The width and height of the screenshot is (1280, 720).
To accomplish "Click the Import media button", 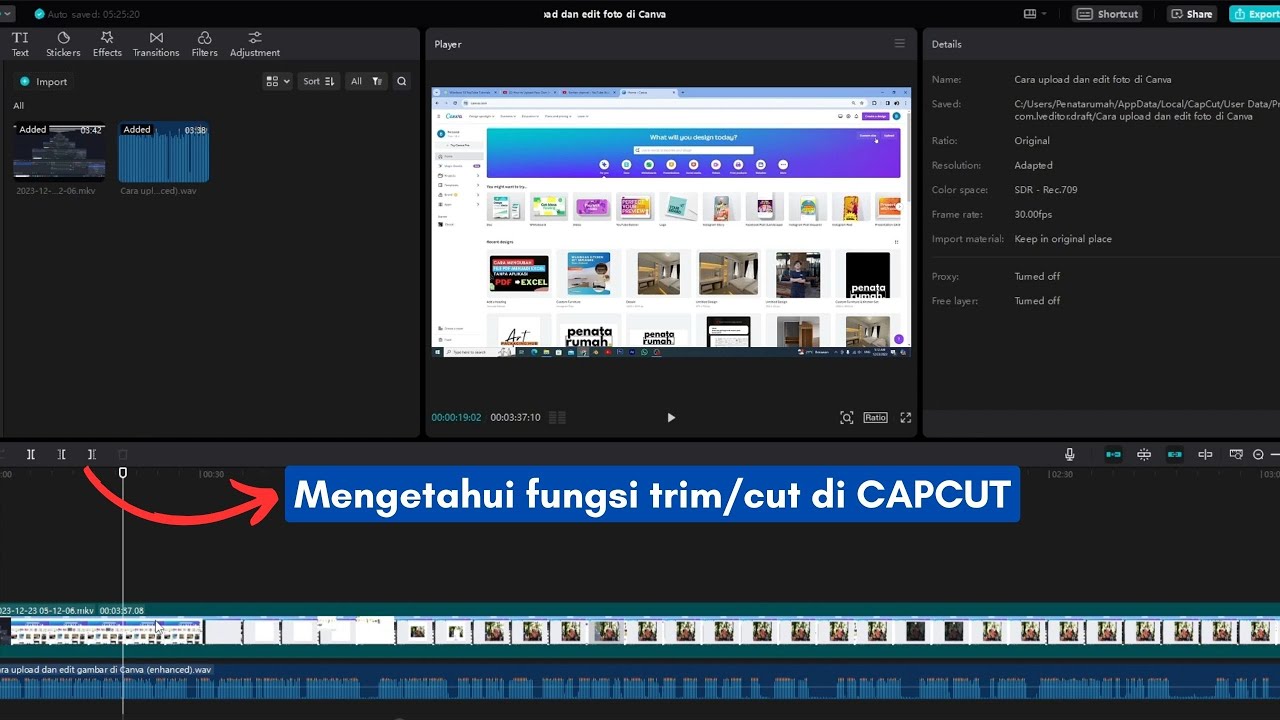I will click(44, 81).
